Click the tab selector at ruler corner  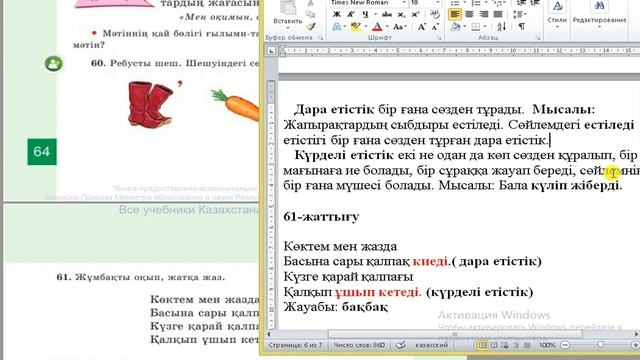[x=271, y=51]
